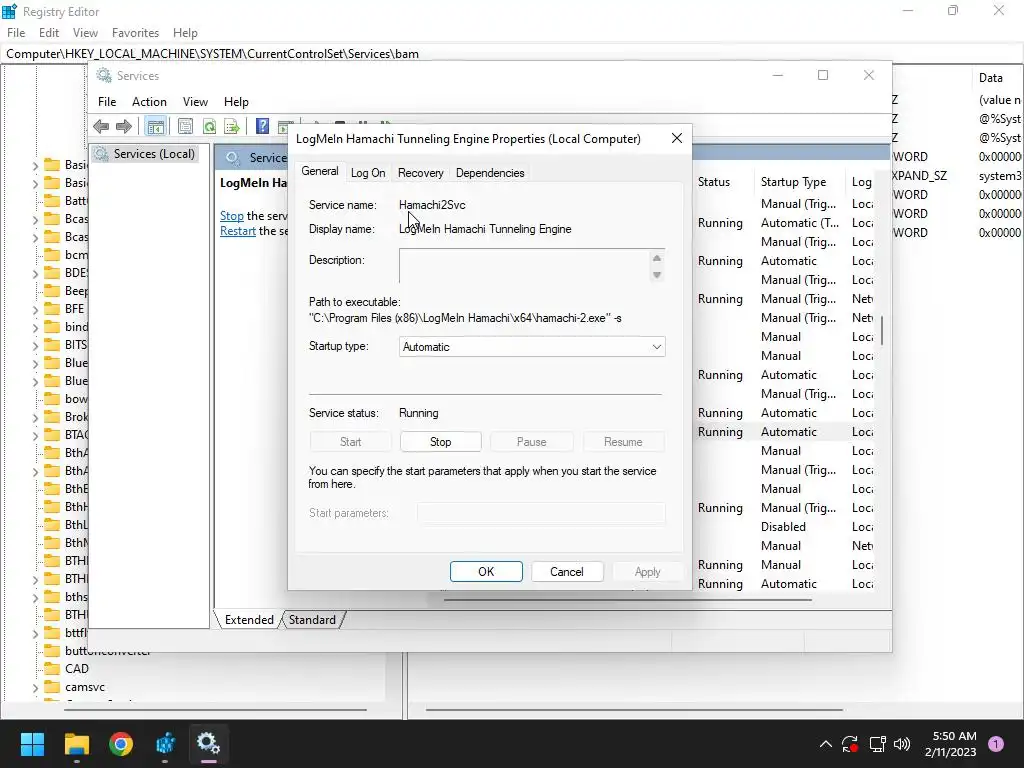Image resolution: width=1024 pixels, height=768 pixels.
Task: Select the camsvc key in registry tree
Action: click(x=85, y=687)
